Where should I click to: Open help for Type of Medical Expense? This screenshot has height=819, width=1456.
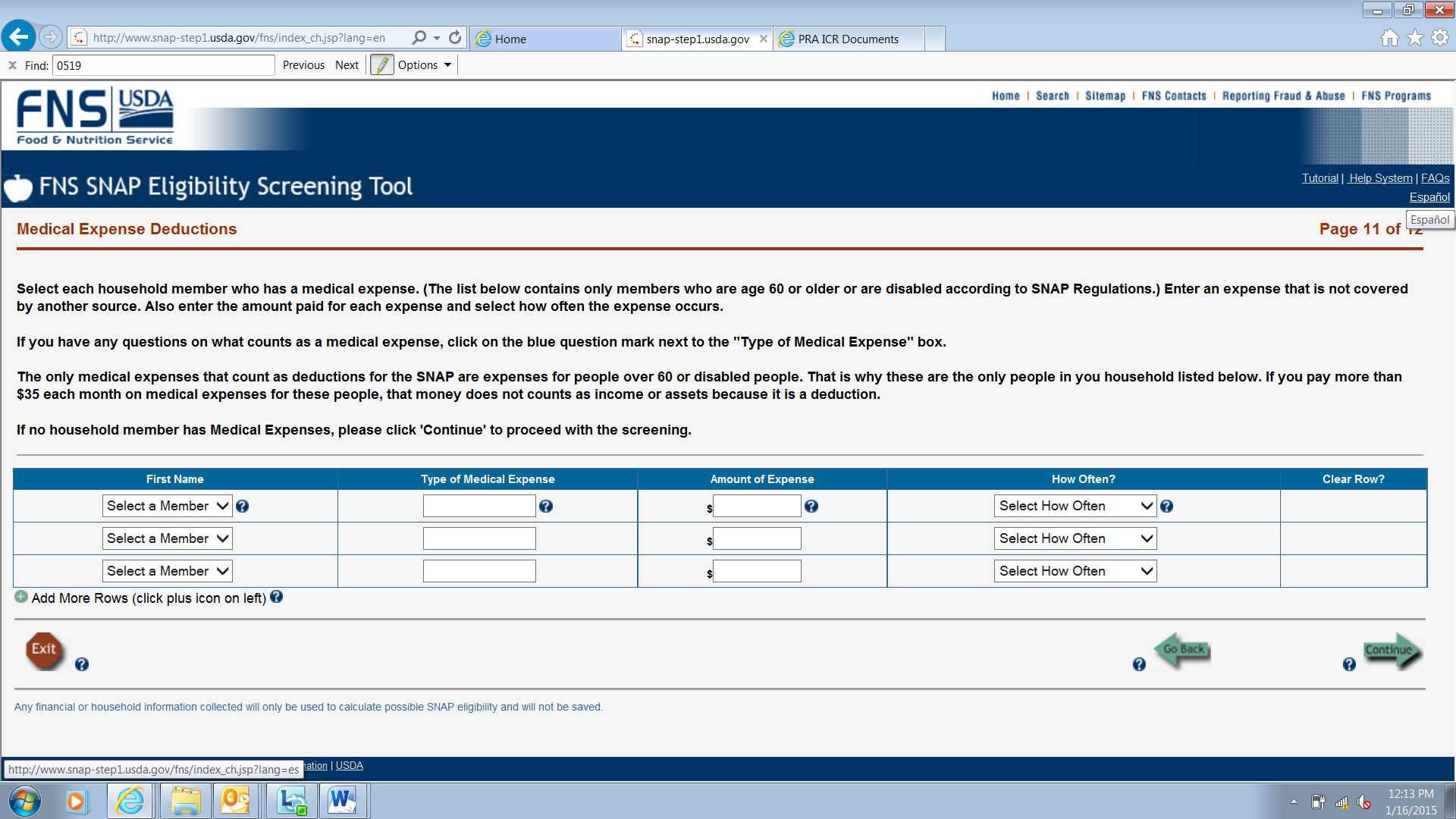coord(546,507)
